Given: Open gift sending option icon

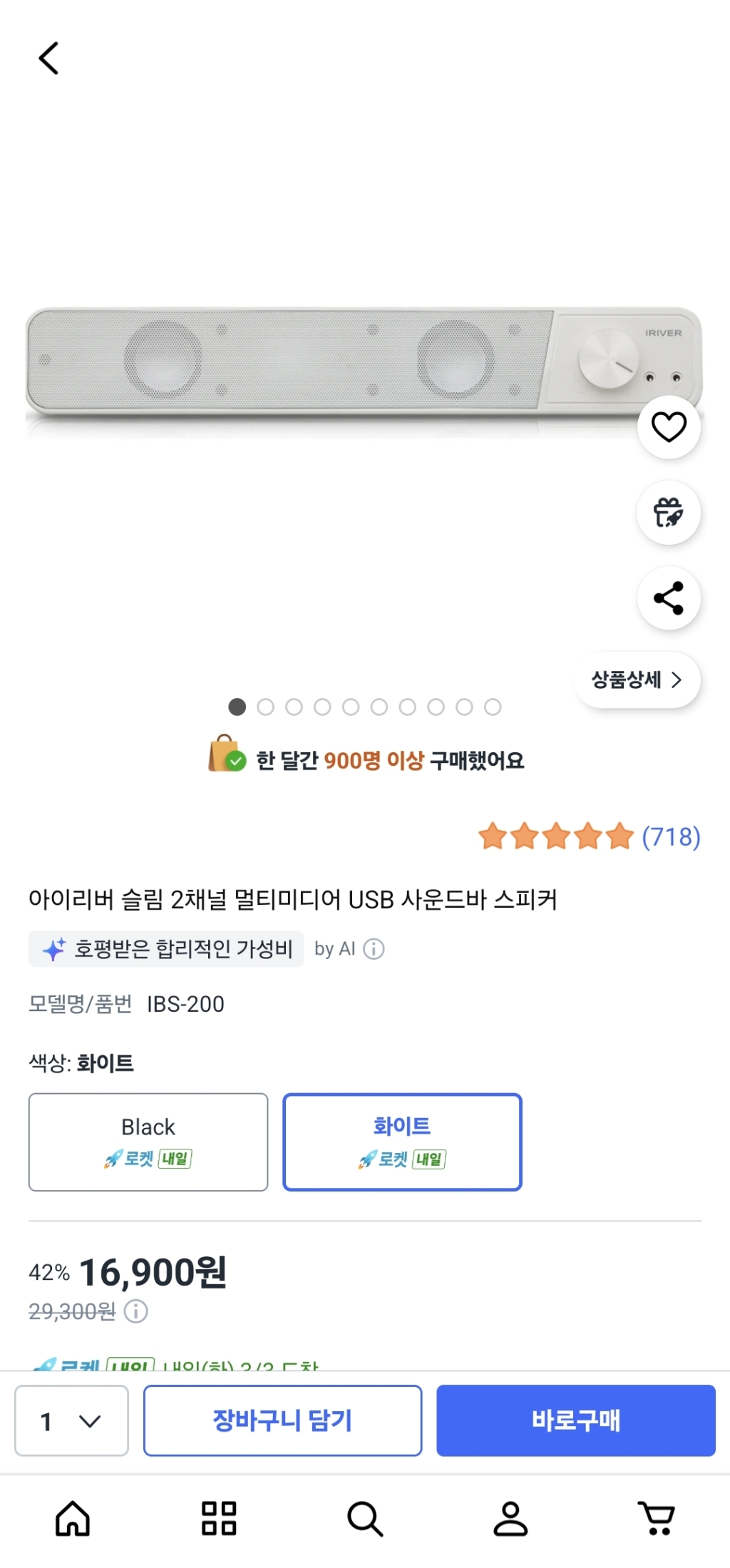Looking at the screenshot, I should tap(669, 513).
